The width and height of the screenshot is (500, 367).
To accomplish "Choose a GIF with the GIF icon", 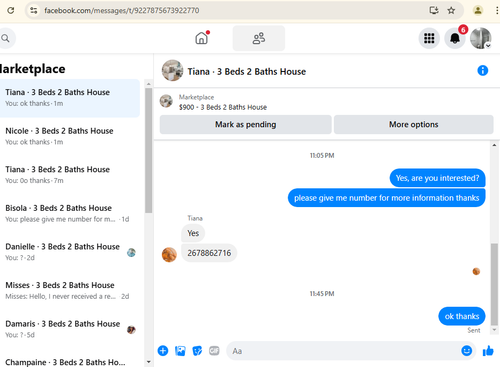I will pos(214,351).
